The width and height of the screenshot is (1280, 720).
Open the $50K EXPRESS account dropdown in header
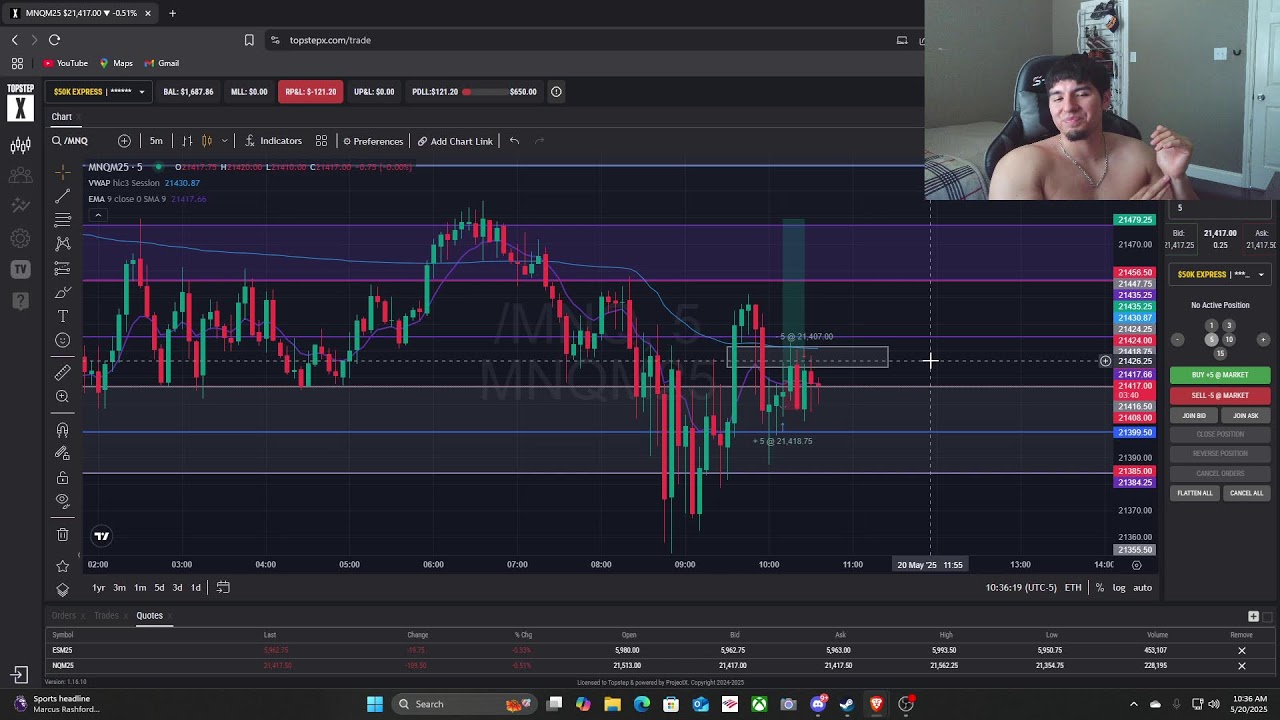(x=100, y=92)
